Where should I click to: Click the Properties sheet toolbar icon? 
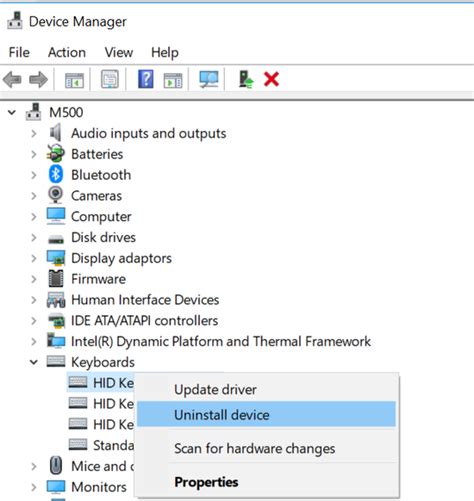(x=110, y=79)
